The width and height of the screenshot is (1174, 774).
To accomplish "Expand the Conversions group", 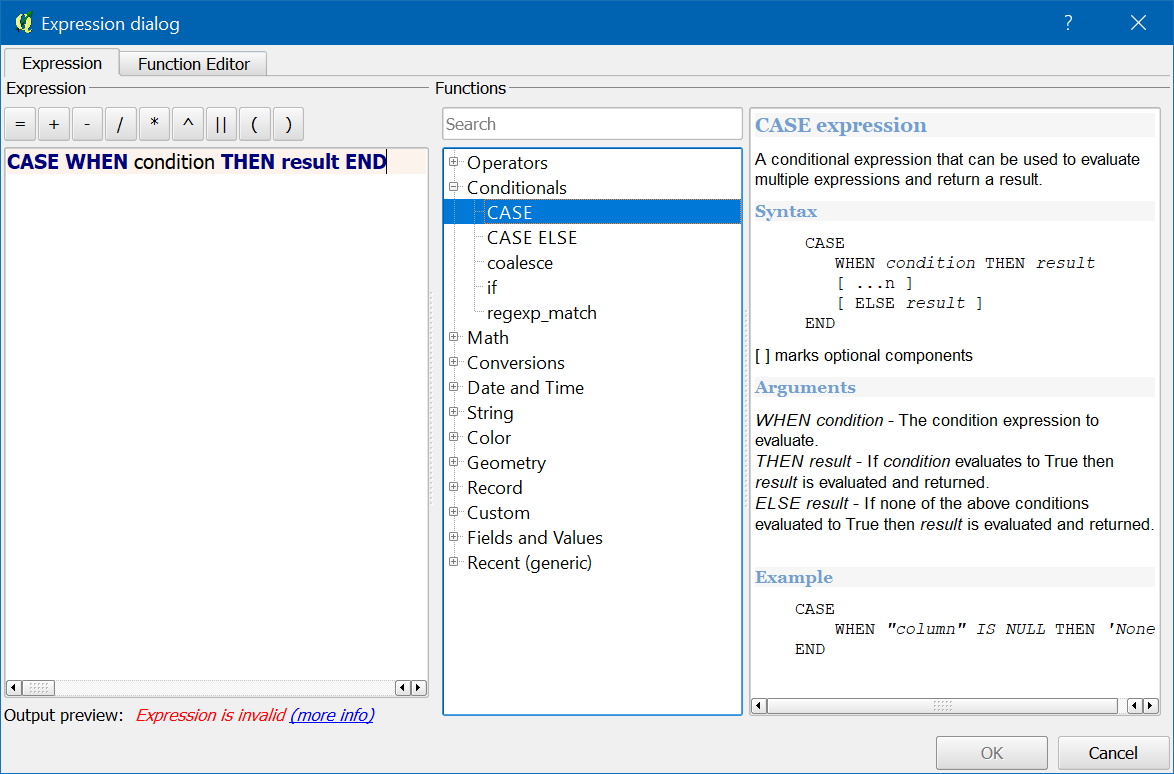I will [454, 362].
